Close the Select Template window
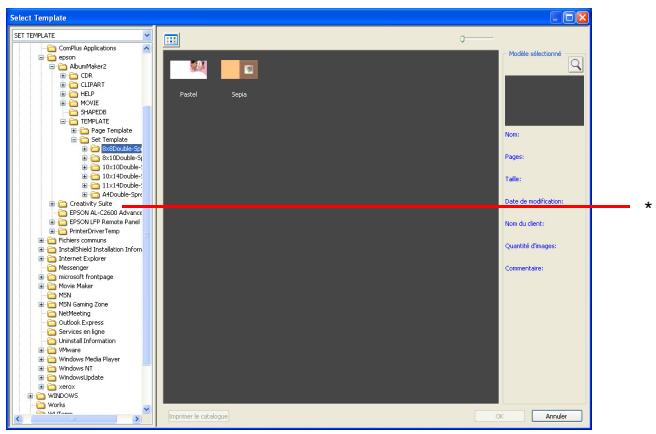This screenshot has width=656, height=434. tap(582, 18)
